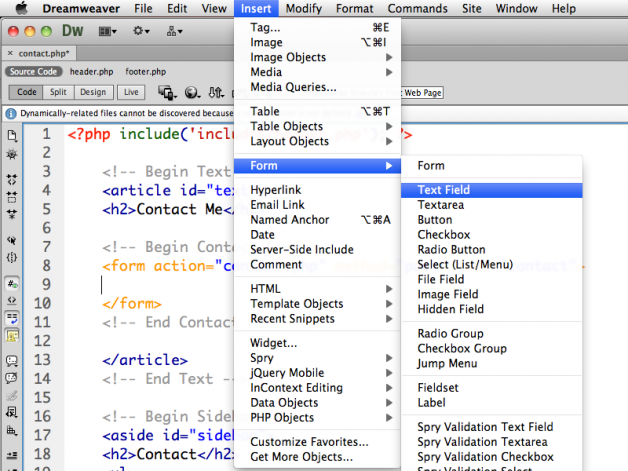Viewport: 628px width, 471px height.
Task: Open footer.php related file
Action: pyautogui.click(x=145, y=72)
